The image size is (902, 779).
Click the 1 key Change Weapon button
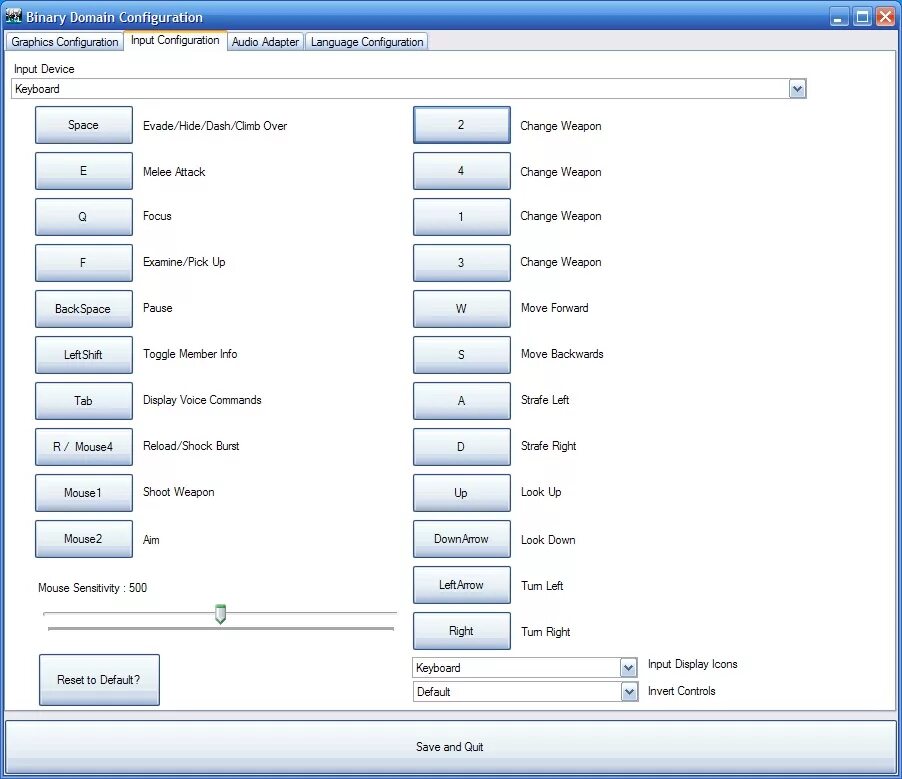[x=461, y=217]
